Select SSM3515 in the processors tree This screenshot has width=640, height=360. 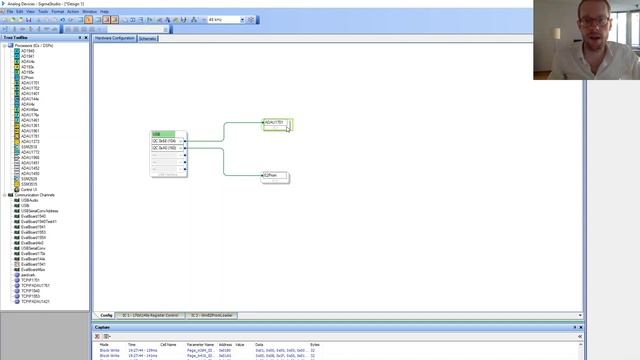pos(29,184)
